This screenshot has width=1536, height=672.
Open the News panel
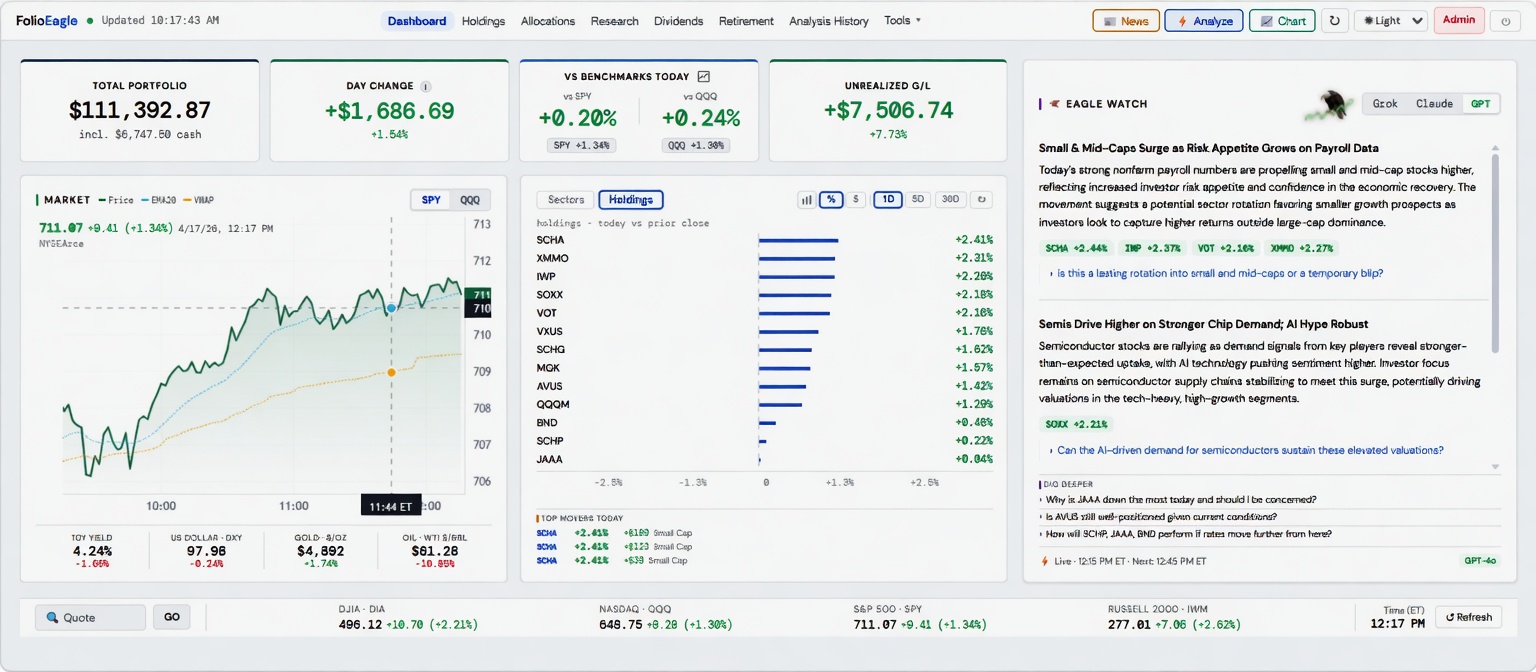coord(1125,20)
